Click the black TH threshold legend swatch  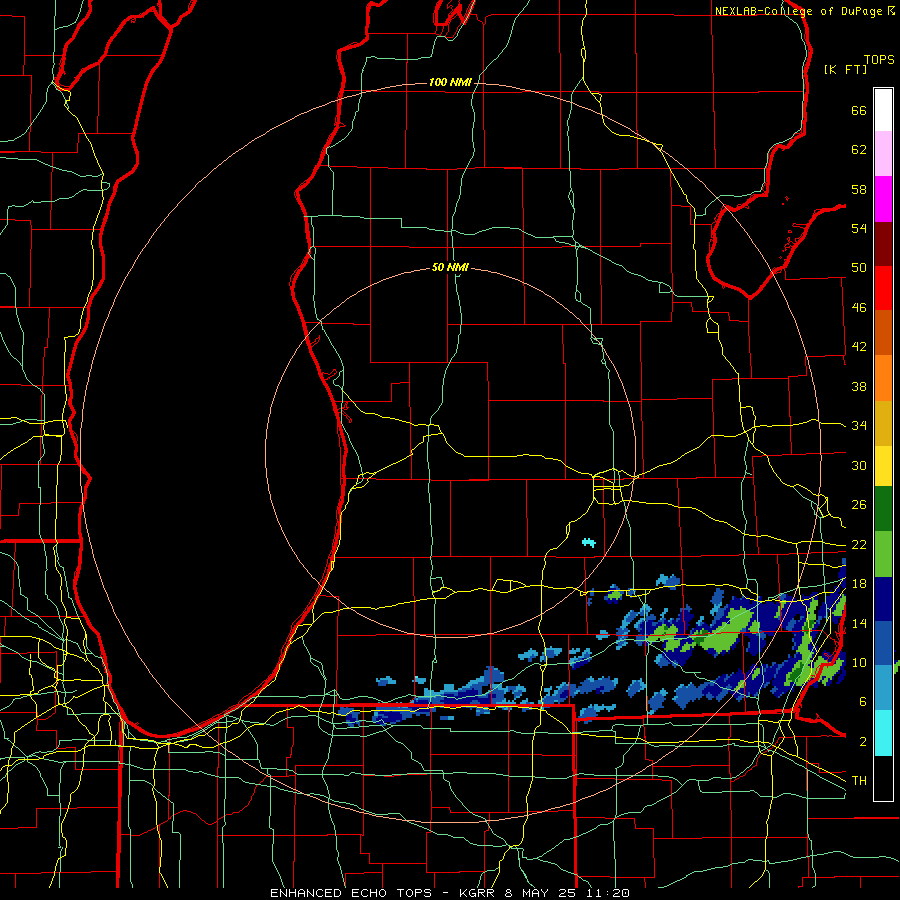tap(883, 778)
